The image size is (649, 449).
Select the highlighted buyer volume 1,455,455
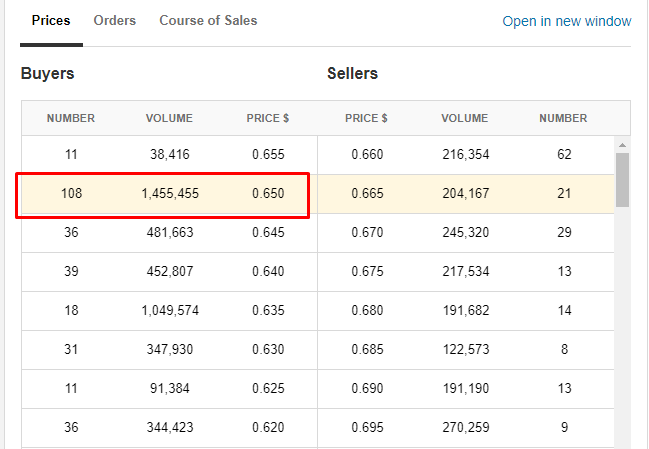170,193
